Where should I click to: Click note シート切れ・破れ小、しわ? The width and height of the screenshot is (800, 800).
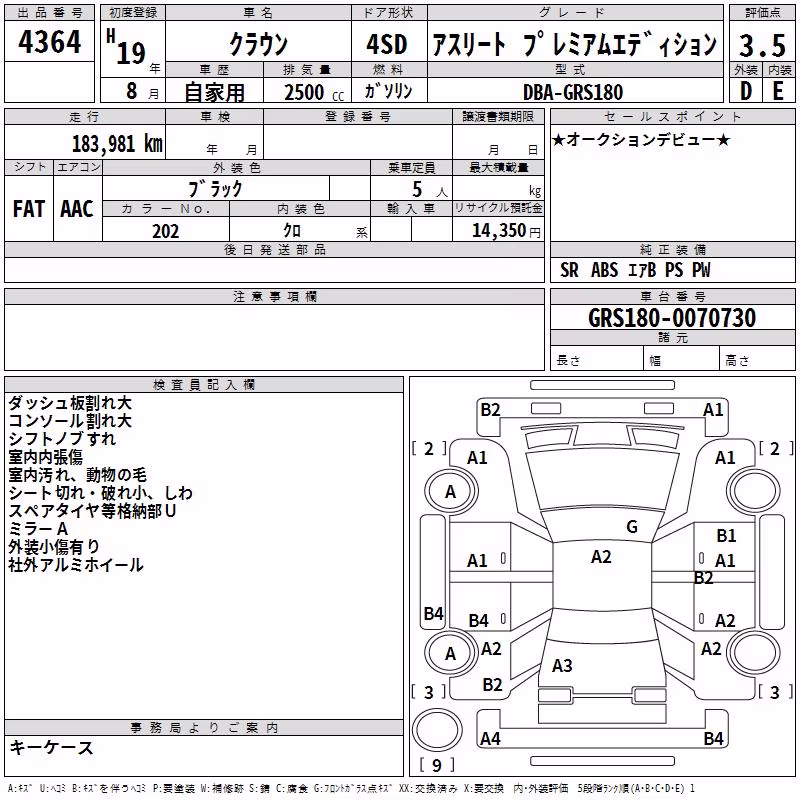(101, 492)
